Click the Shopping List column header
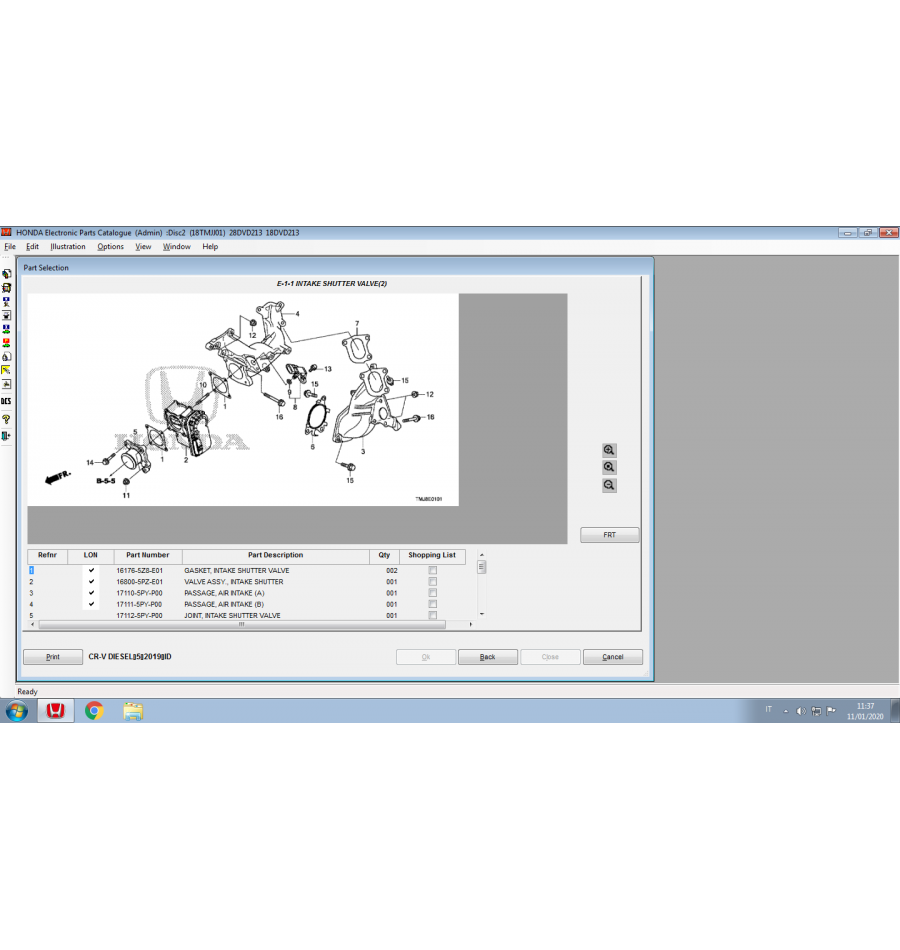 (x=432, y=556)
